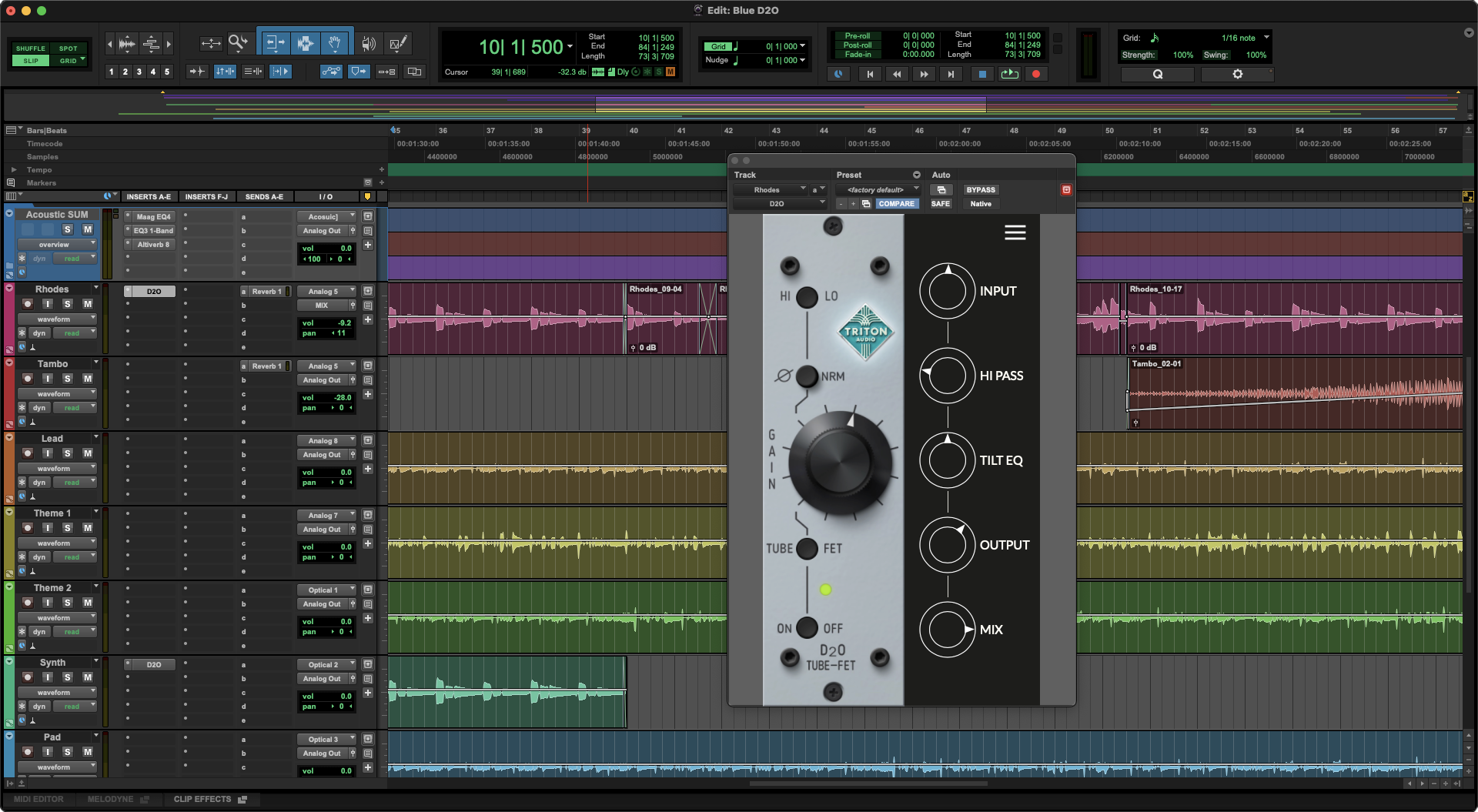The image size is (1478, 812).
Task: Flip the TUBE/FET switch
Action: click(x=807, y=549)
